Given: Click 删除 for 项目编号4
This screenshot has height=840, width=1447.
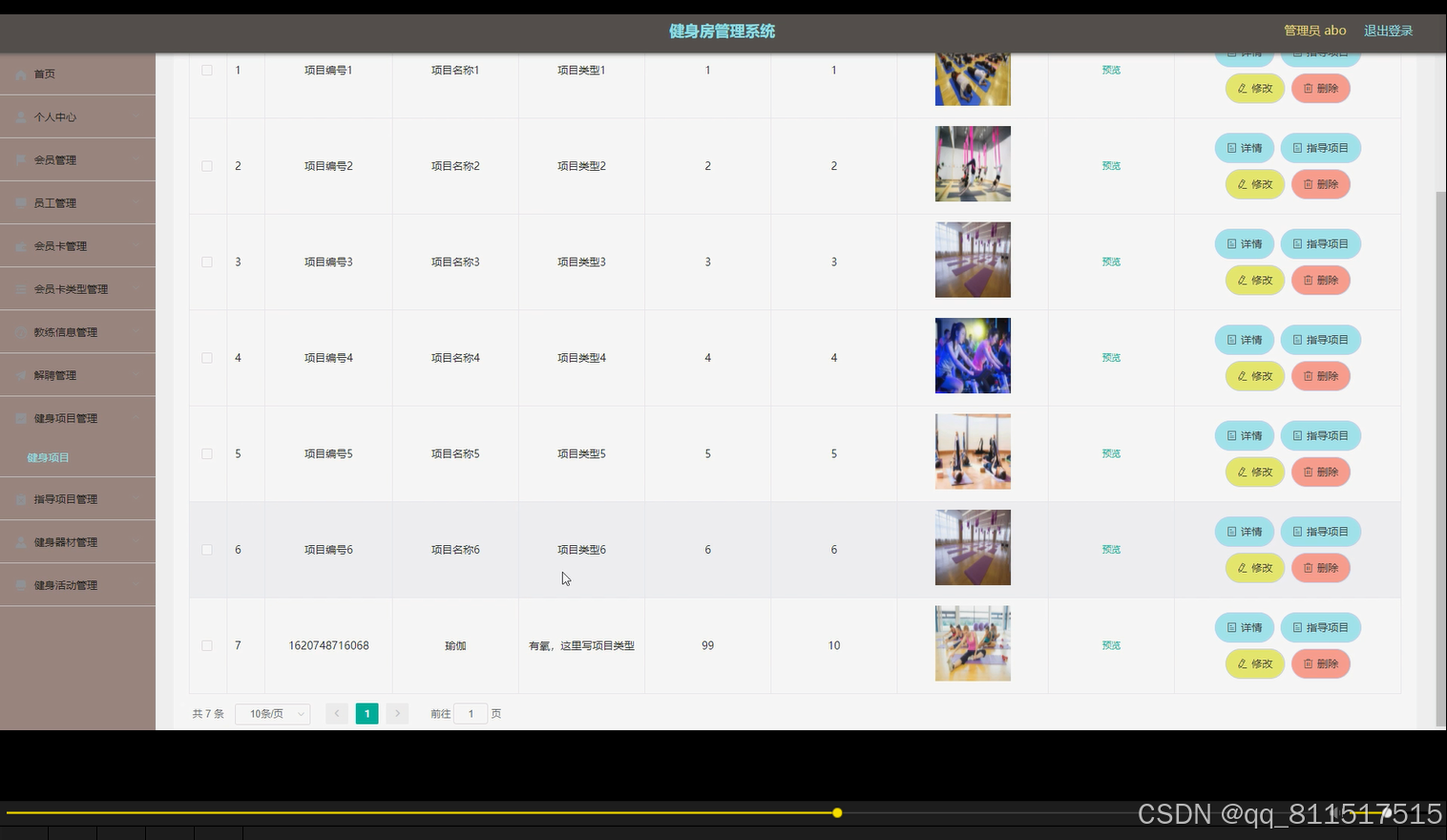Looking at the screenshot, I should pos(1321,376).
